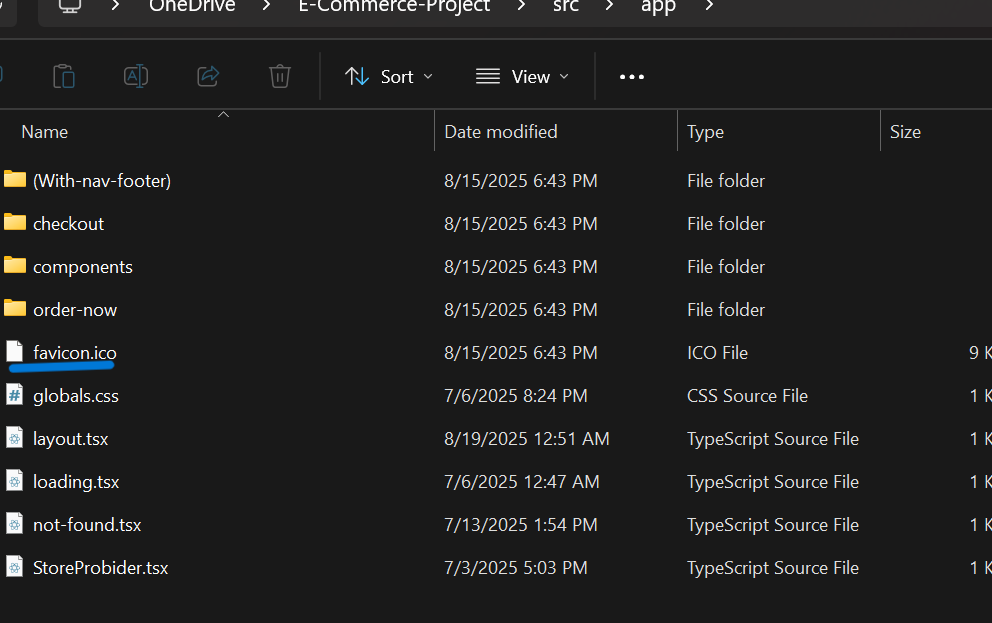Viewport: 992px width, 623px height.
Task: Sort files by the Name column header
Action: (x=45, y=132)
